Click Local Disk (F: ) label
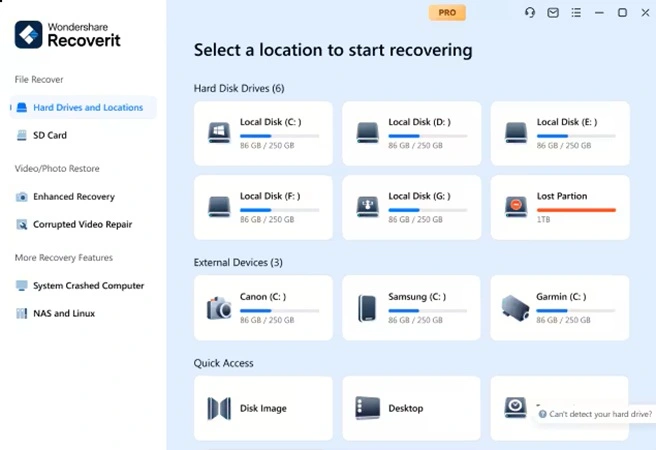Viewport: 656px width, 450px height. [x=270, y=196]
